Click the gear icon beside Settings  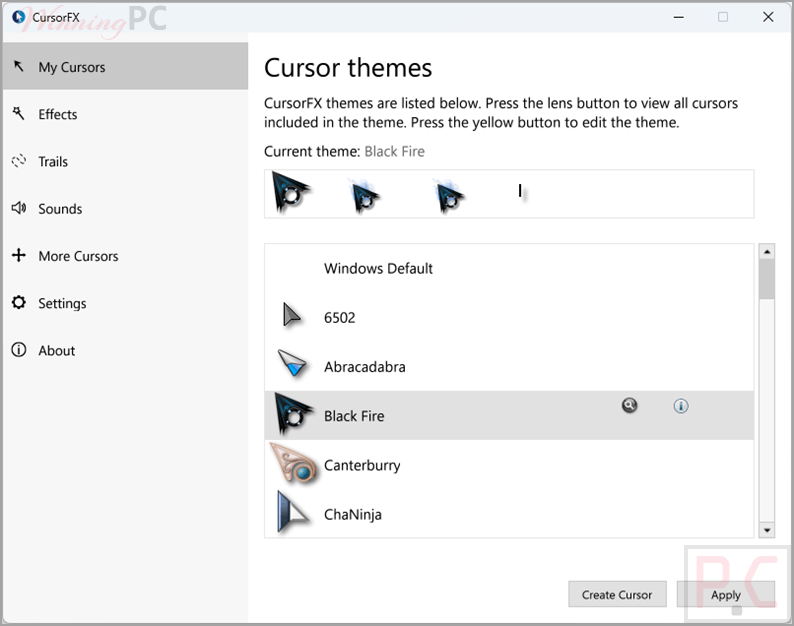[x=19, y=302]
